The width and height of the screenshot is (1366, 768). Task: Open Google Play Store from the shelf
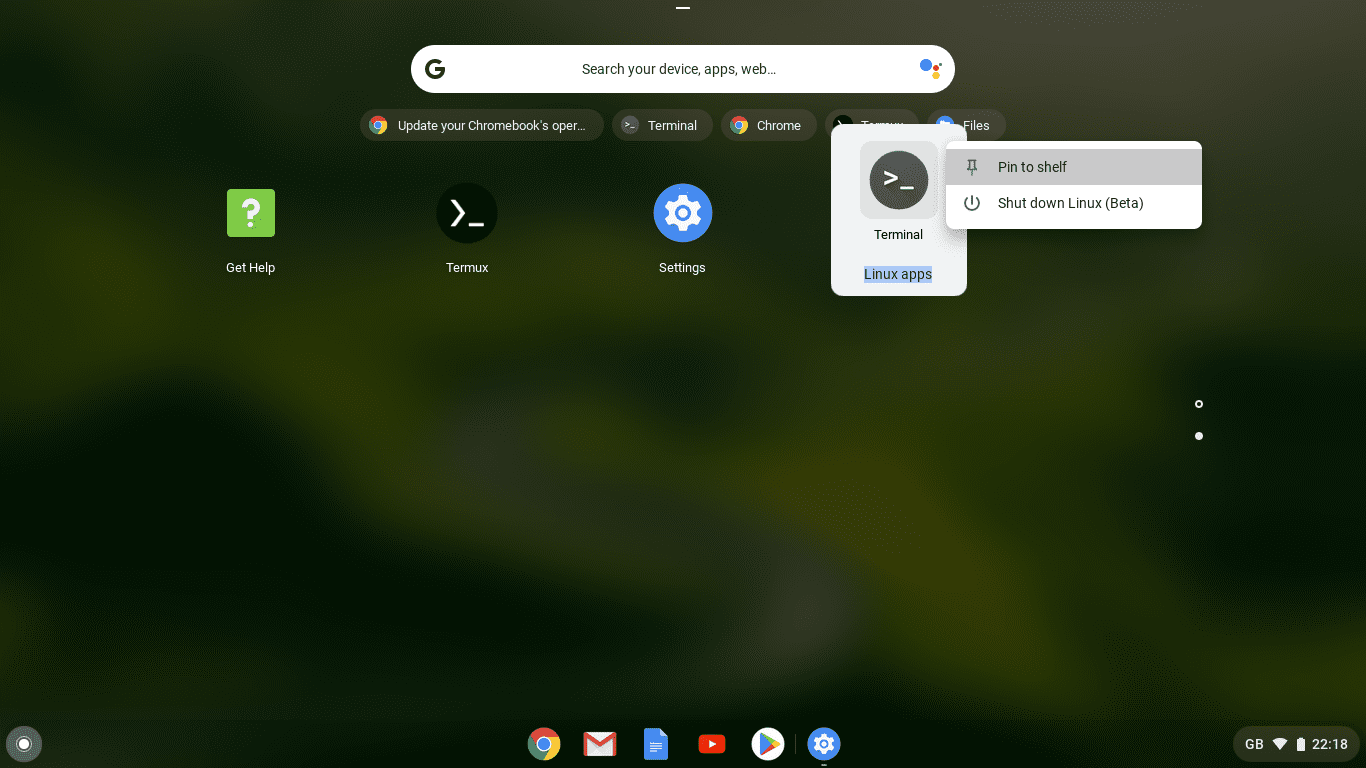(x=767, y=744)
